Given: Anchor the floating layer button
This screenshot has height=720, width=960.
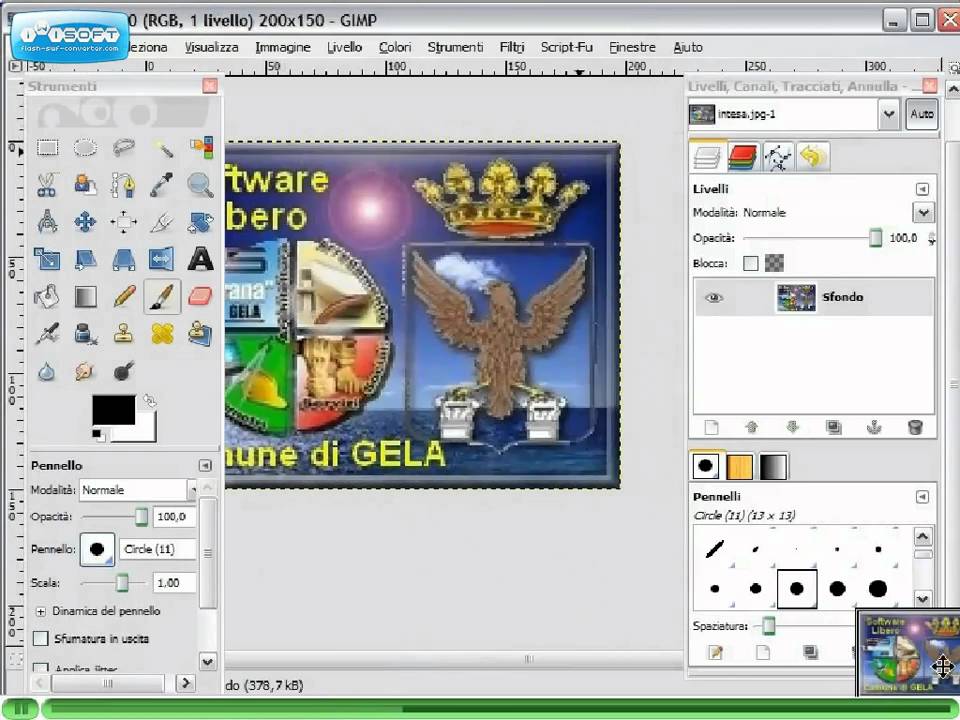Looking at the screenshot, I should [x=874, y=427].
